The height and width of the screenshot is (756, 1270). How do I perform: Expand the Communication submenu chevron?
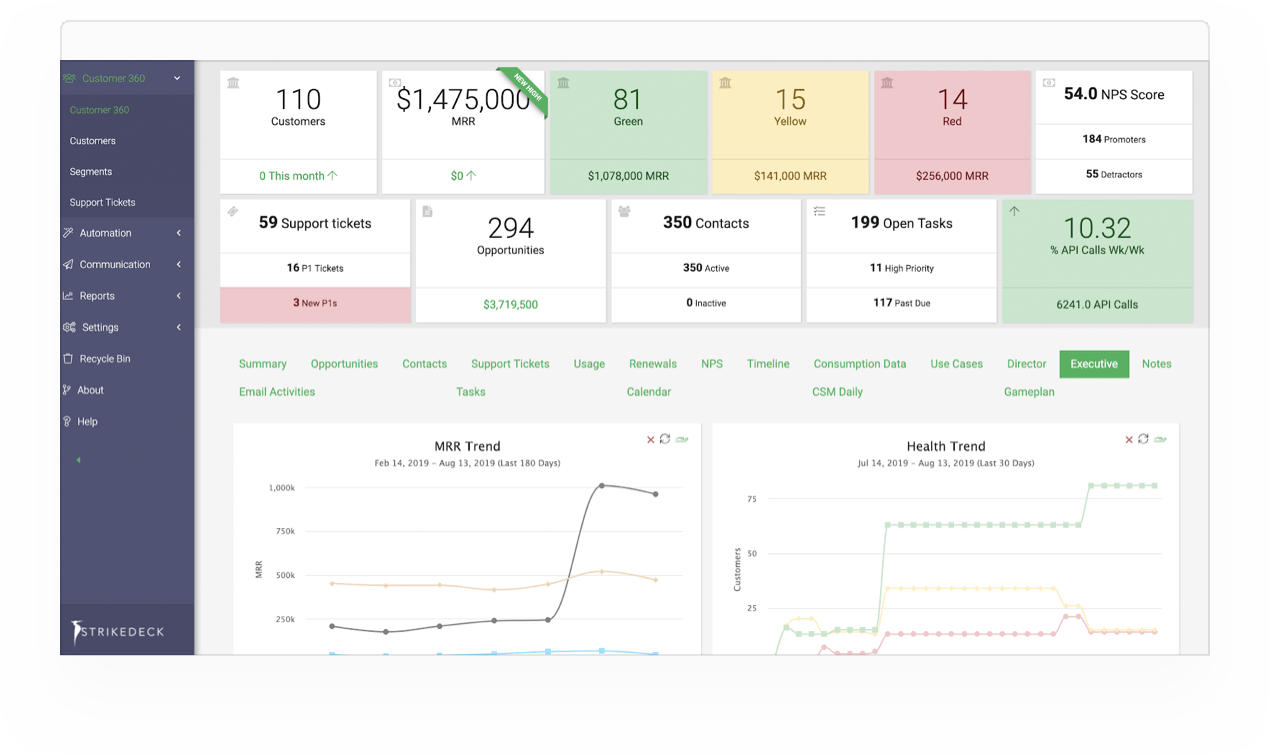coord(178,265)
